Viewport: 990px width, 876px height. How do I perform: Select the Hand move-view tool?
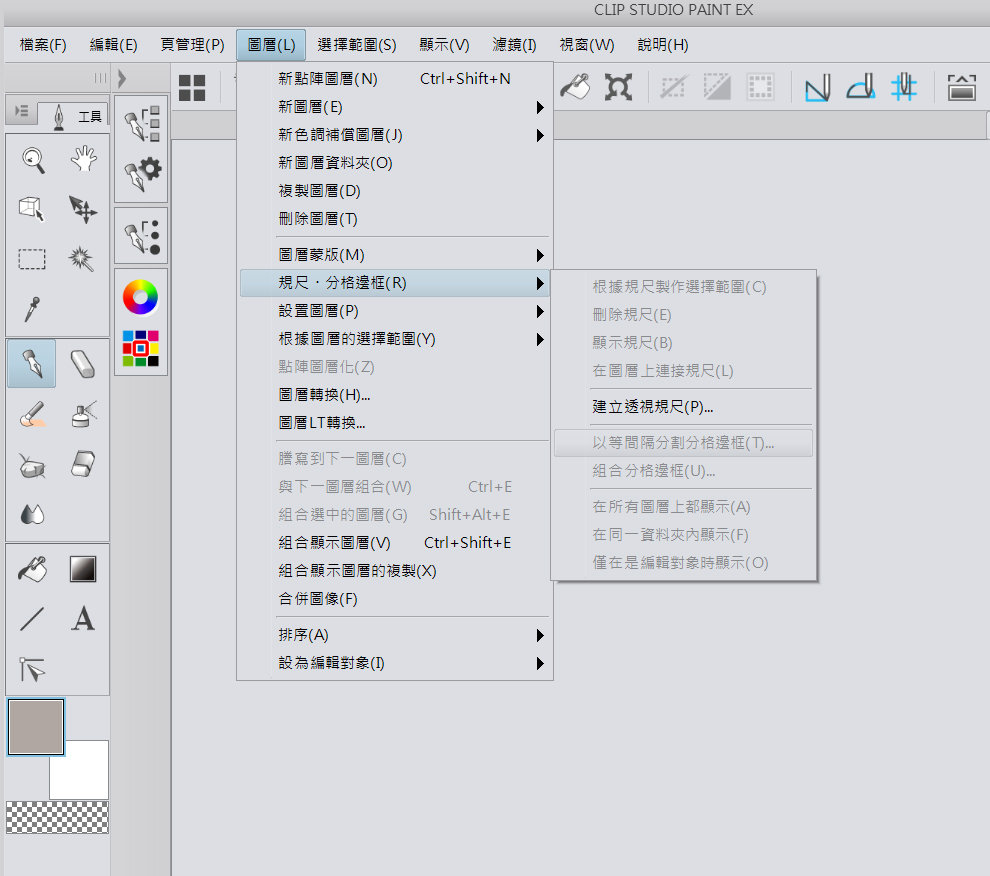pos(83,159)
